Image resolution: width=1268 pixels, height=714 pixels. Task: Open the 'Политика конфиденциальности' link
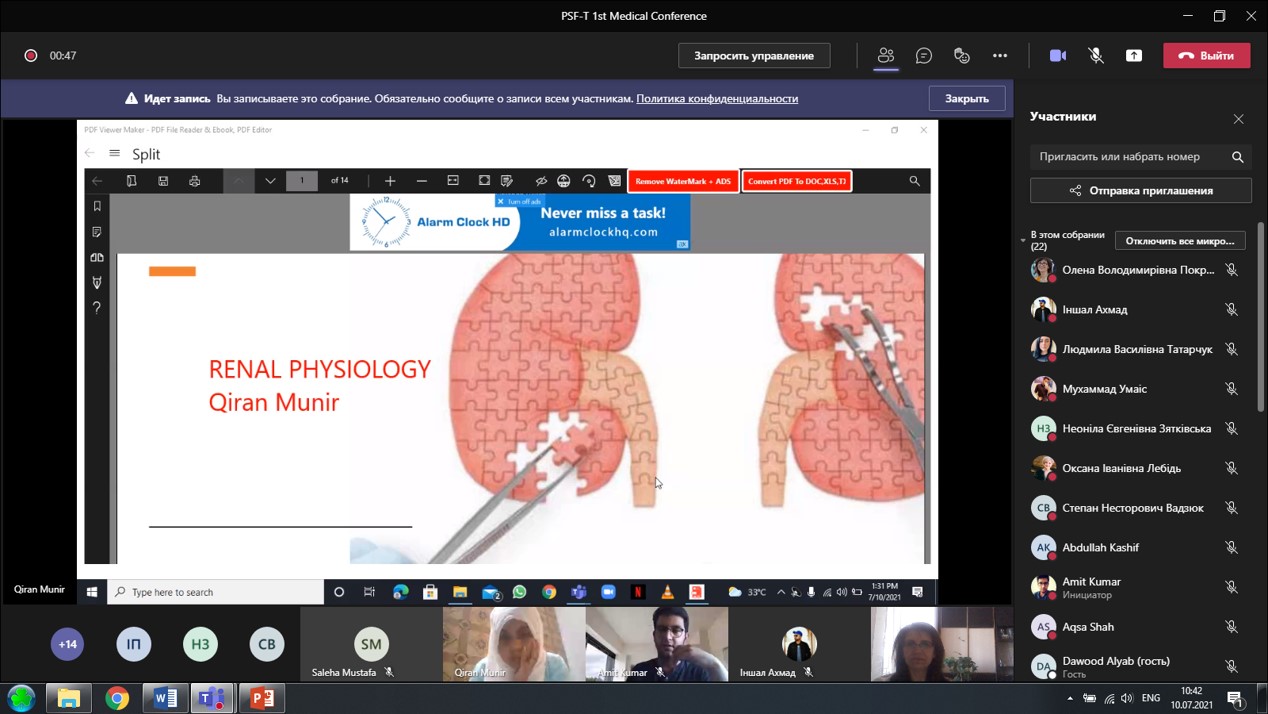(717, 99)
